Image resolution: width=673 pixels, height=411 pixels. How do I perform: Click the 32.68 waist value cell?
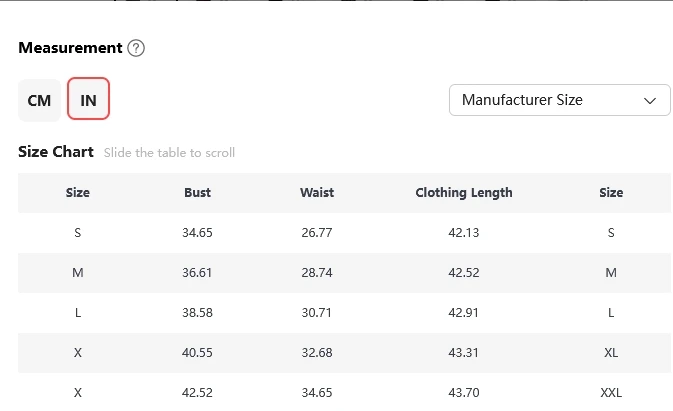(x=317, y=353)
